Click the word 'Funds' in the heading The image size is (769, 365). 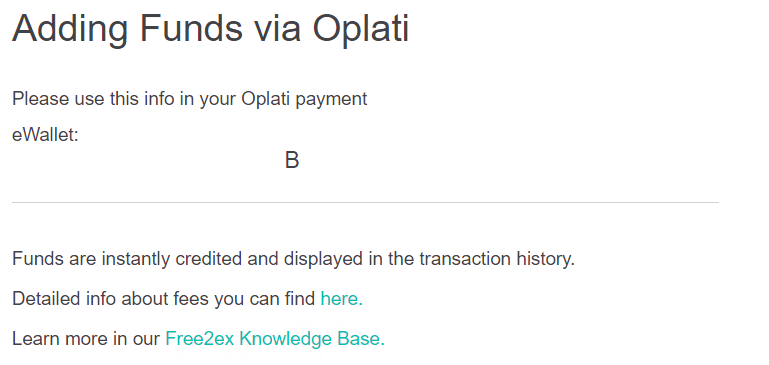pyautogui.click(x=191, y=27)
